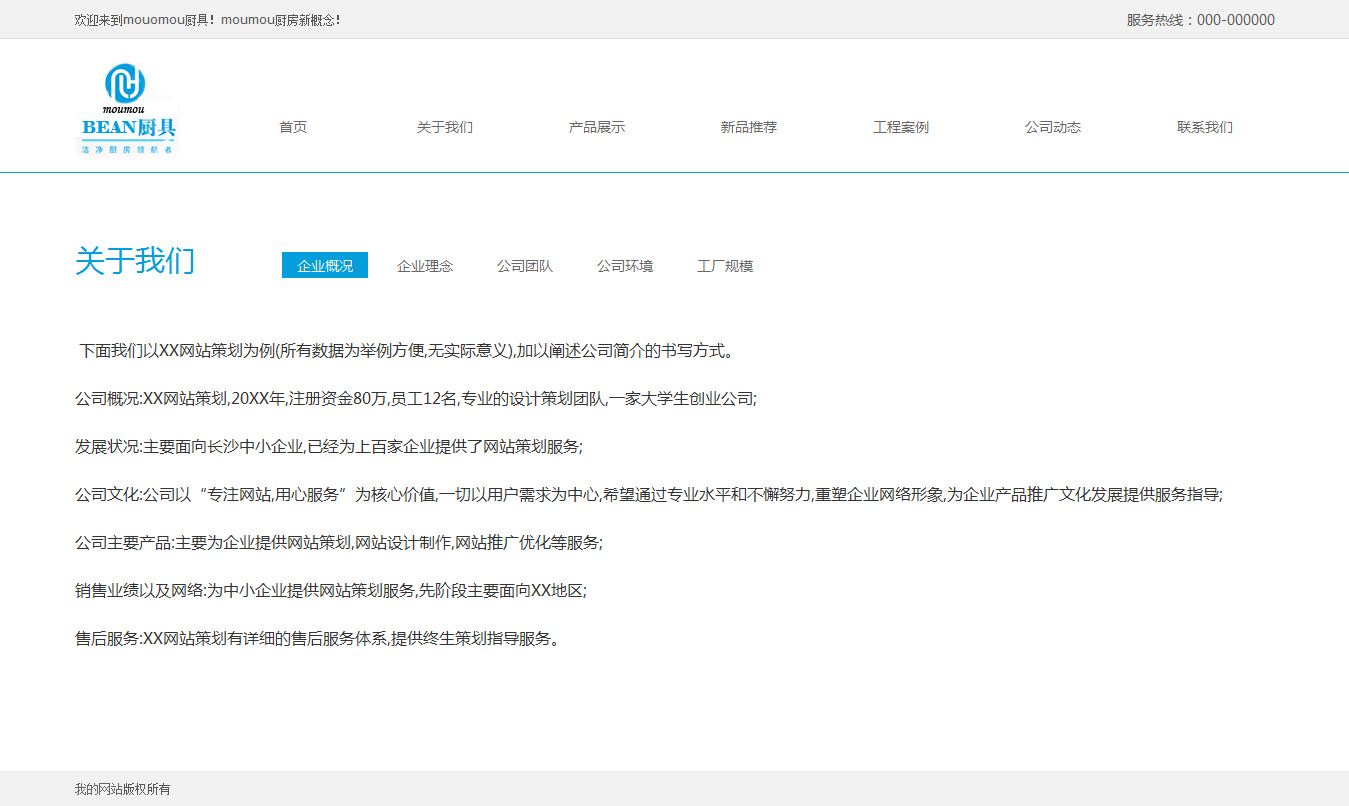Switch to the 工厂规模 tab
Screen dimensions: 1349x806
725,266
